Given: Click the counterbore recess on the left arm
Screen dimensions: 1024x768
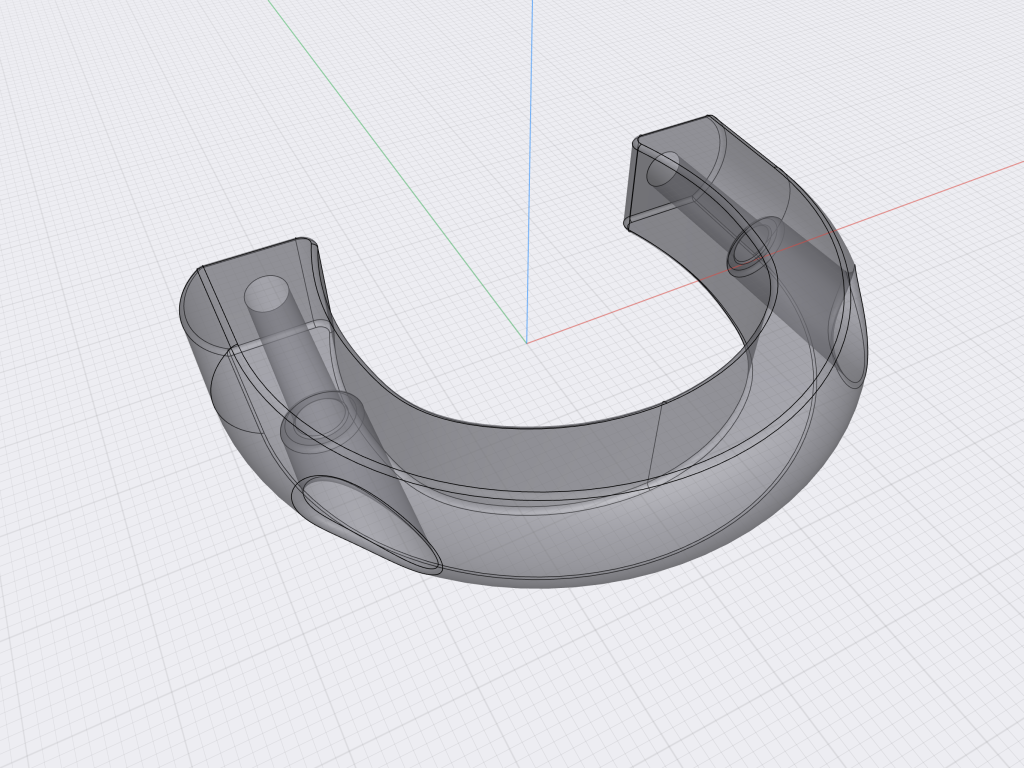Looking at the screenshot, I should (322, 423).
